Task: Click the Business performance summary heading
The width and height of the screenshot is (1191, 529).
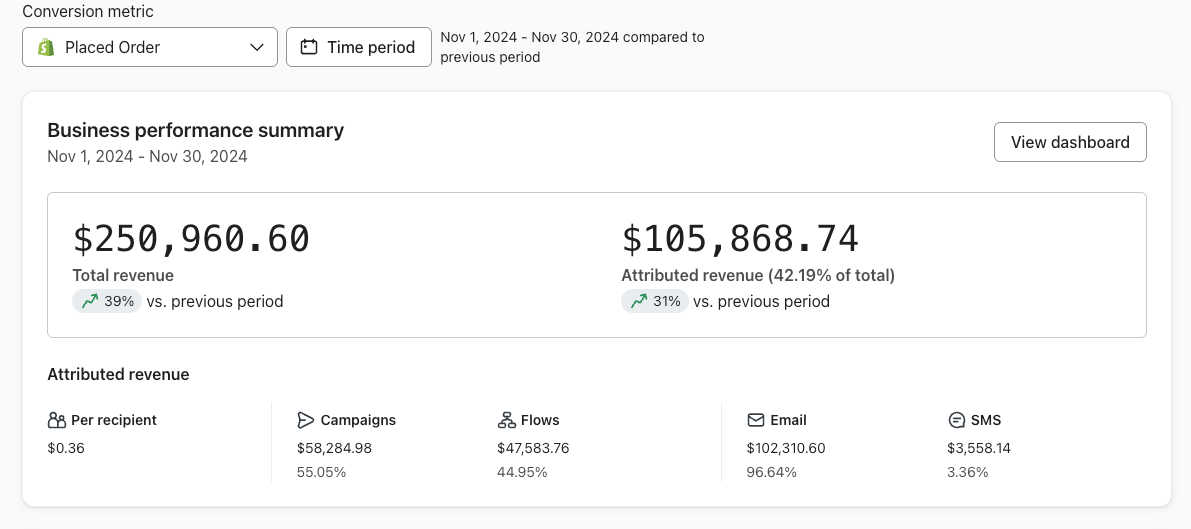Action: 196,130
